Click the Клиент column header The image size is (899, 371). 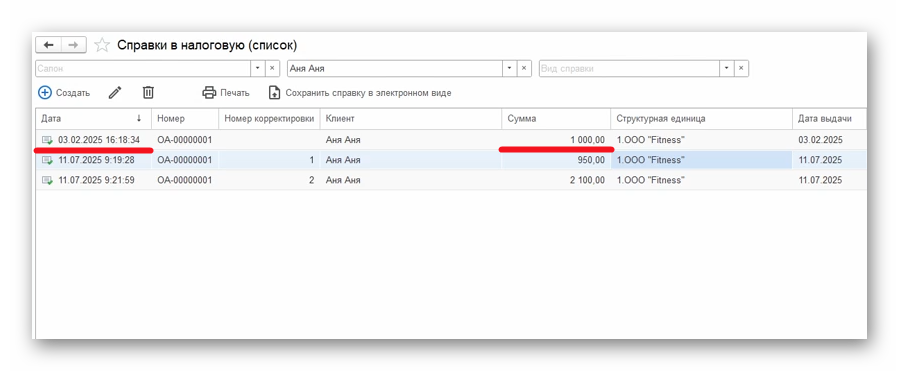coord(411,119)
